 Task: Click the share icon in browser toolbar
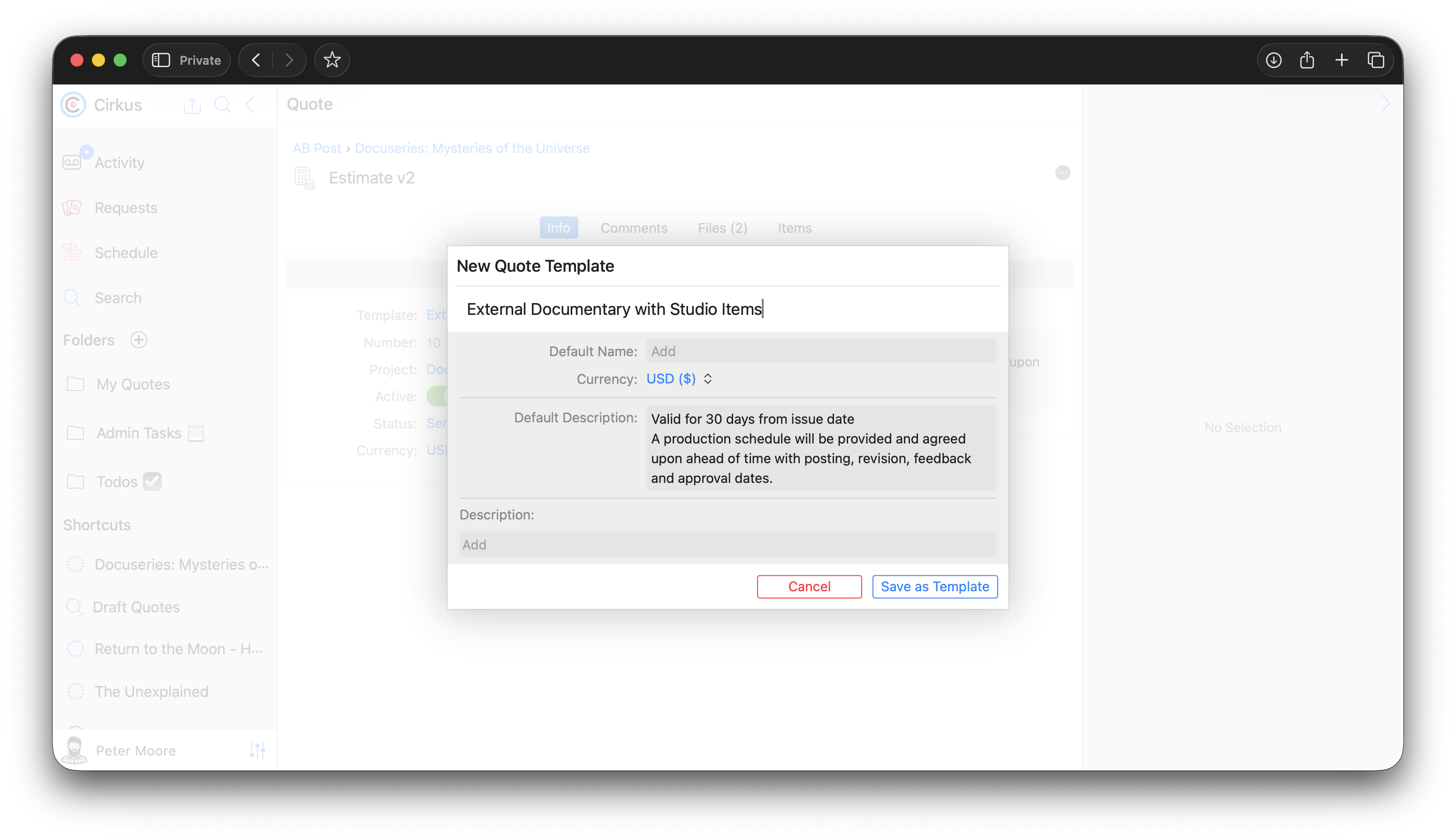coord(1307,60)
